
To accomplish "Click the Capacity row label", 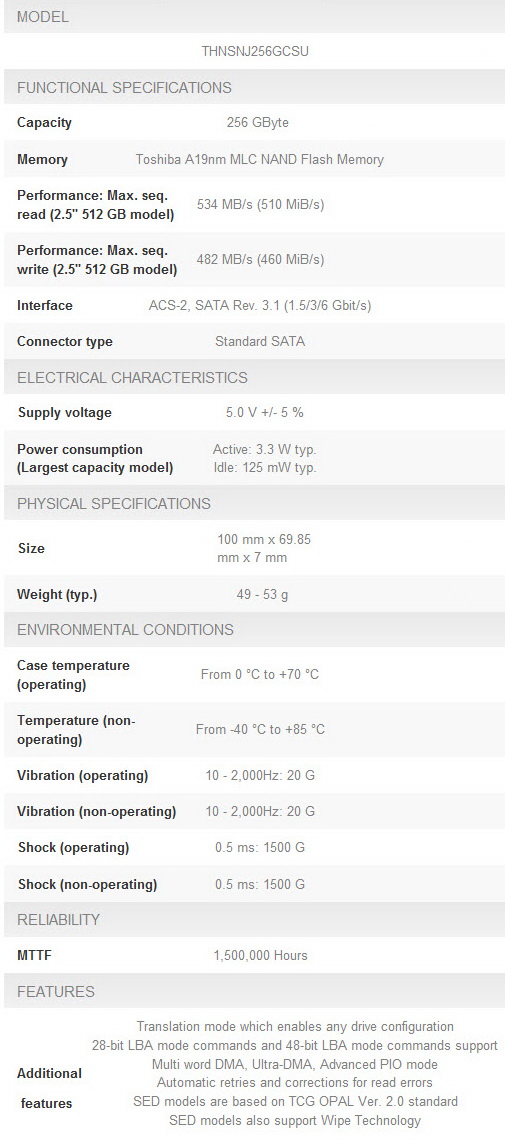I will pos(44,122).
